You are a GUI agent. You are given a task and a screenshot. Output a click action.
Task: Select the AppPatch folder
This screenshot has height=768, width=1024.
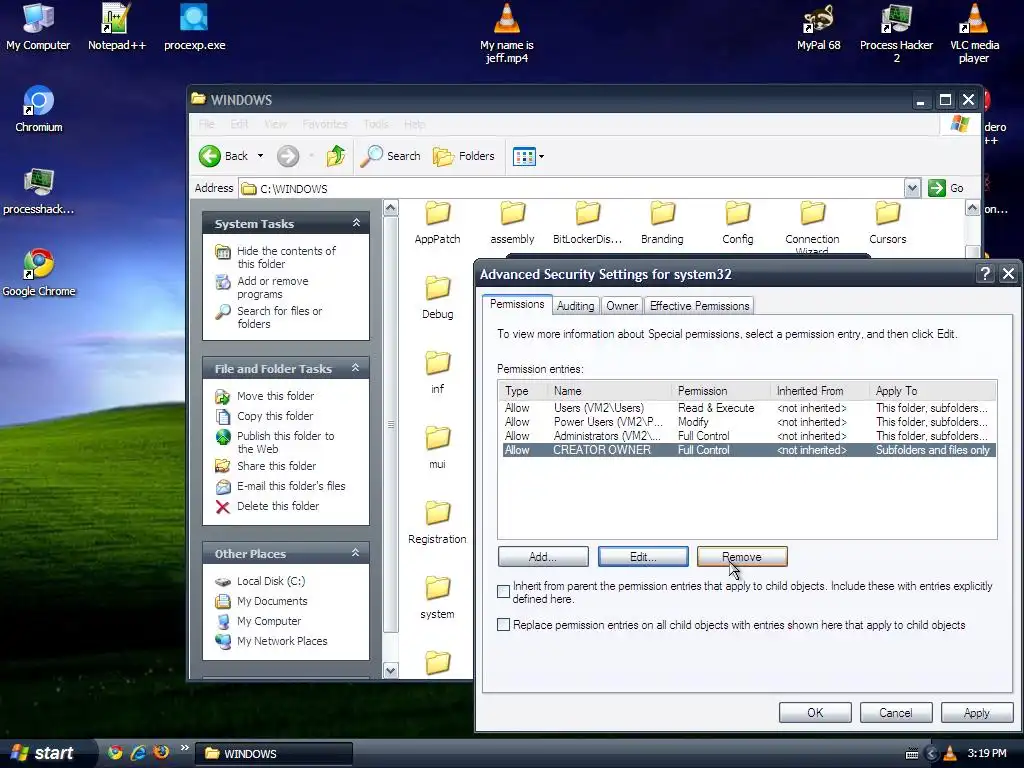click(x=437, y=223)
